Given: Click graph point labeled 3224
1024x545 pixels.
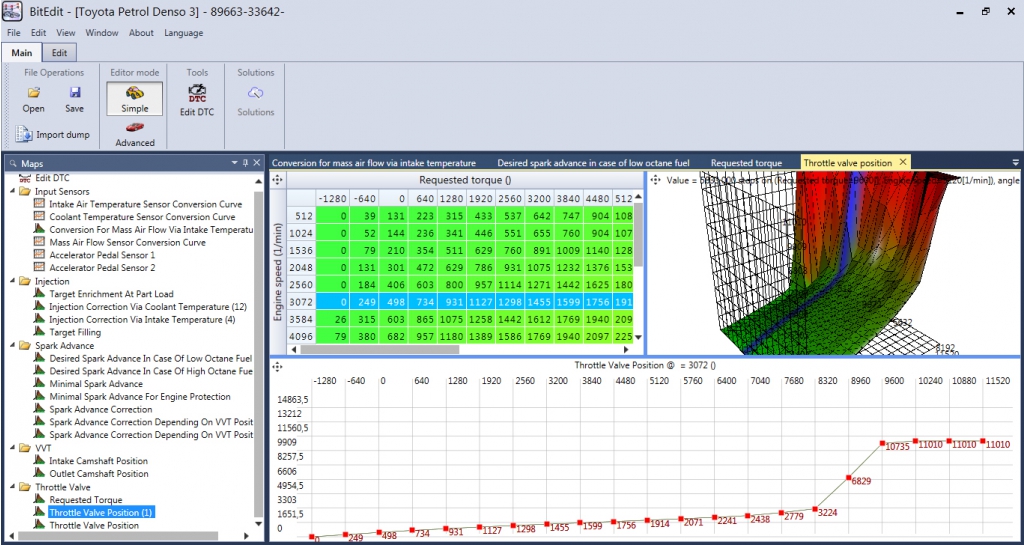Looking at the screenshot, I should point(814,509).
